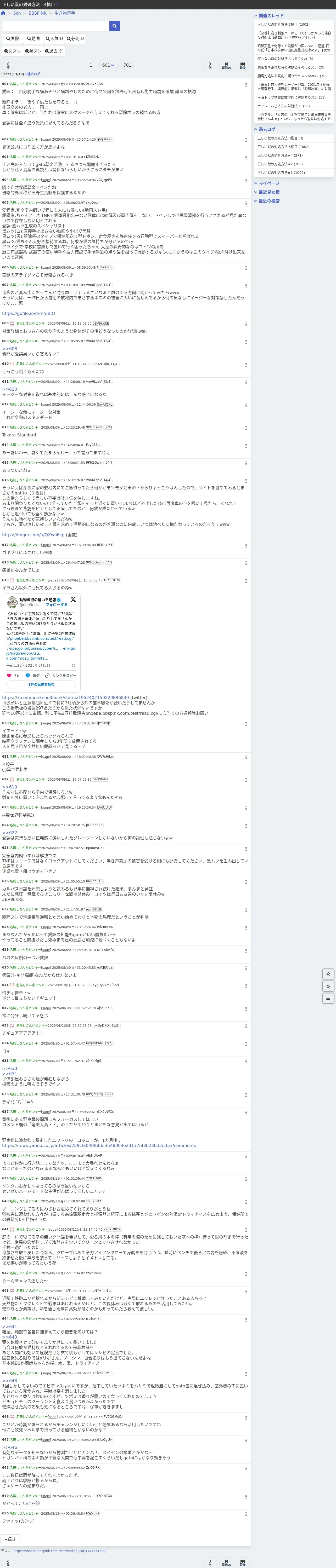The width and height of the screenshot is (336, 1568).
Task: Go to the home icon in breadcrumb
Action: [4, 13]
